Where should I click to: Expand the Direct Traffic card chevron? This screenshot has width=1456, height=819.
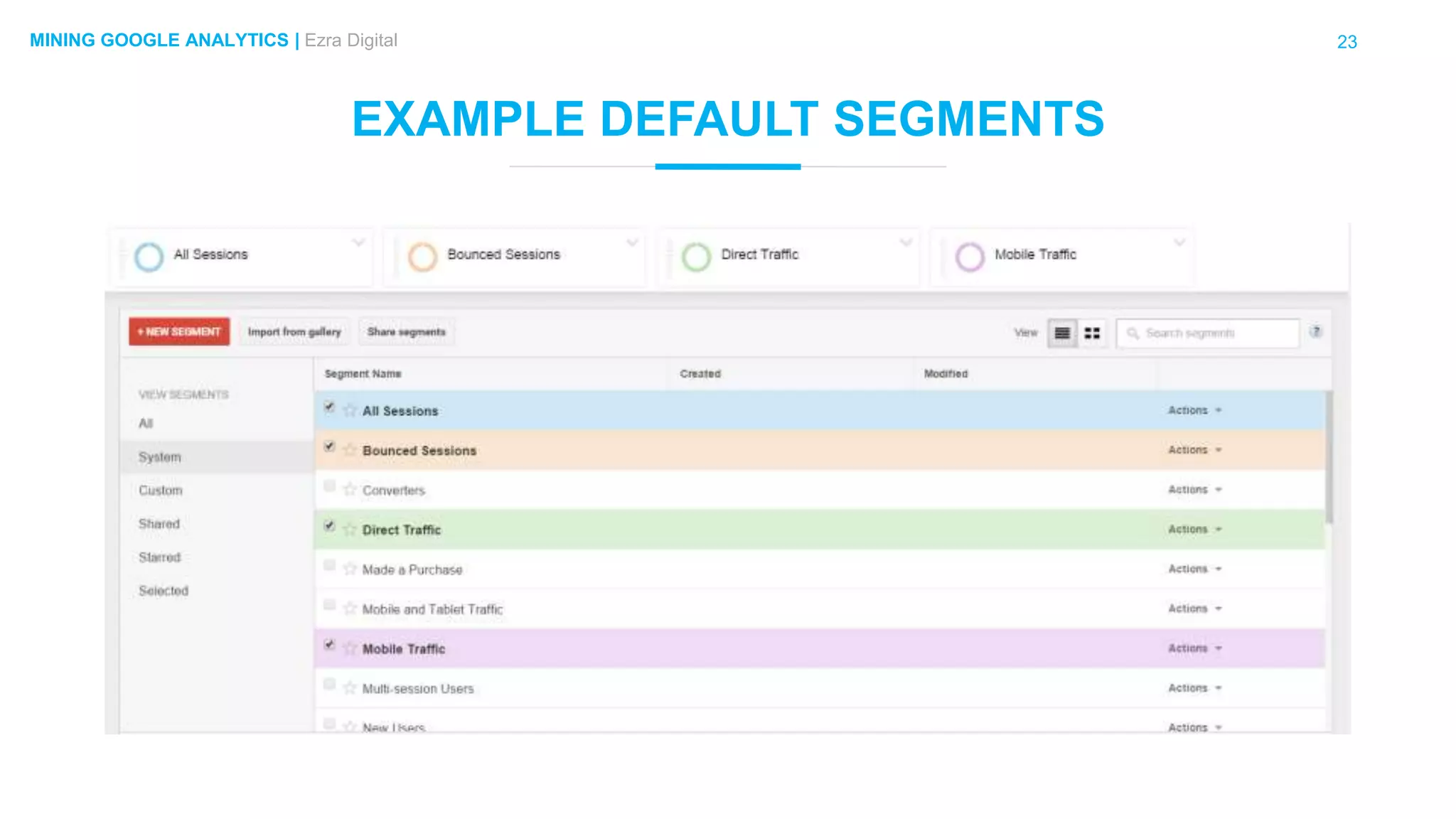coord(906,242)
